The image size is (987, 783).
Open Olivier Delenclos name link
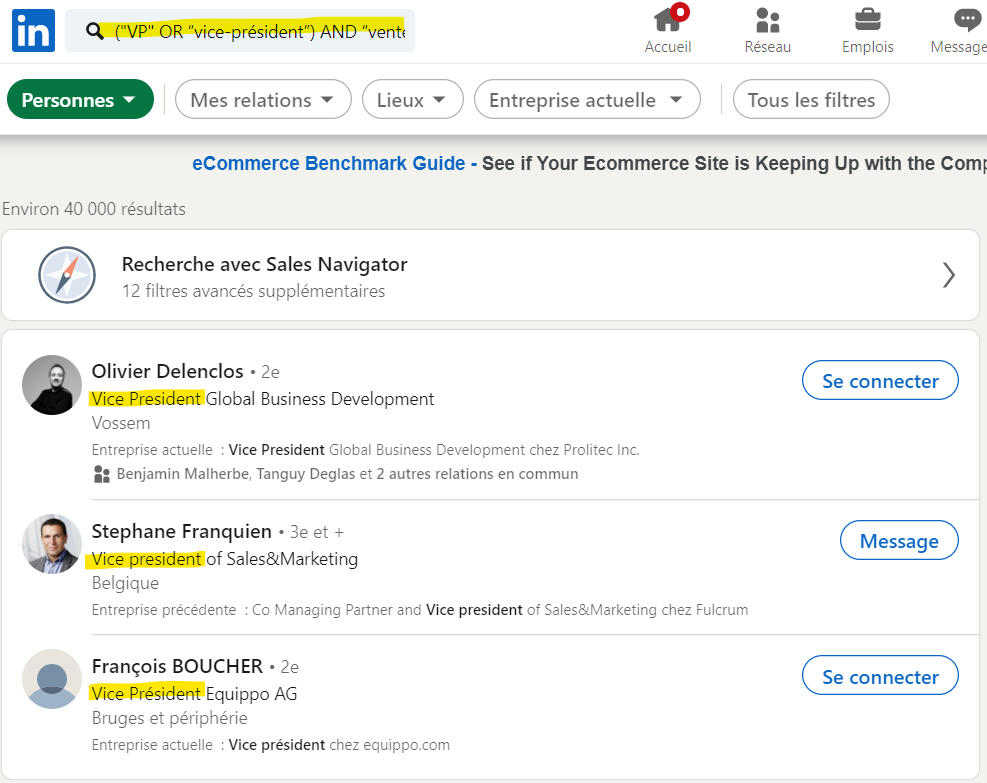pos(167,371)
